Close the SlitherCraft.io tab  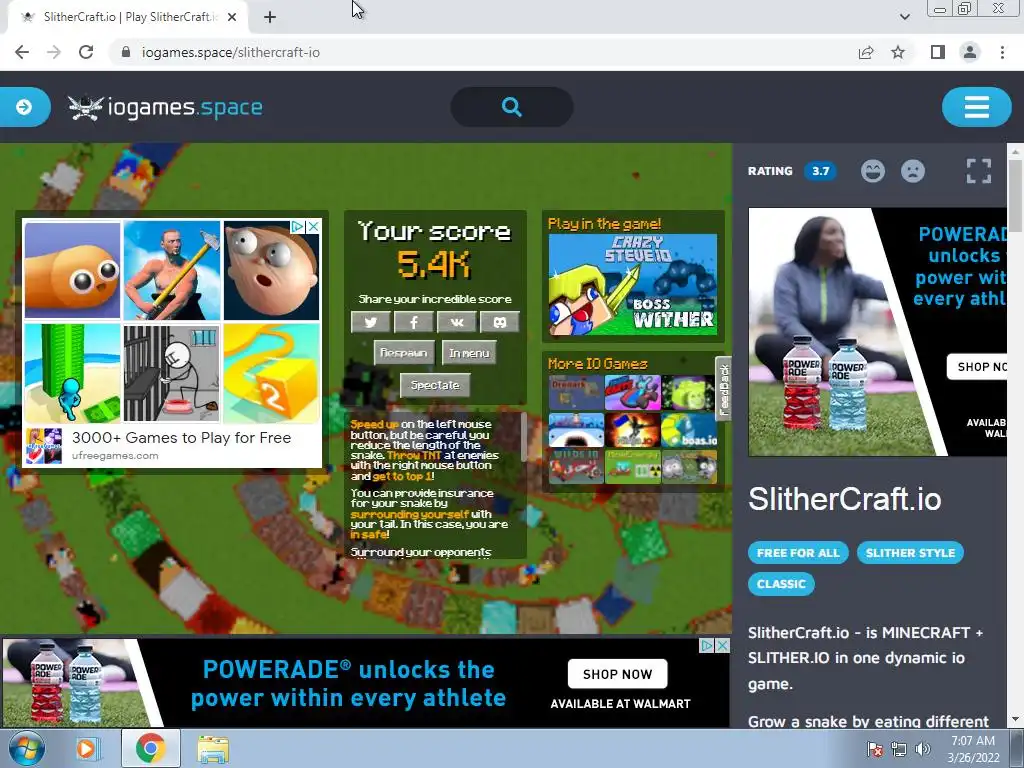(x=232, y=18)
